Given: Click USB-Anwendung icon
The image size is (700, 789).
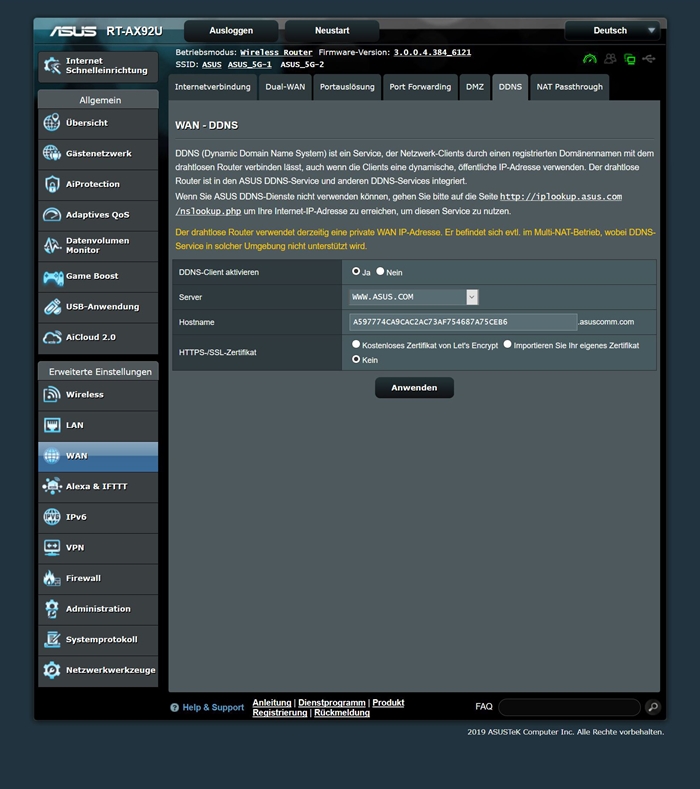Looking at the screenshot, I should (52, 306).
